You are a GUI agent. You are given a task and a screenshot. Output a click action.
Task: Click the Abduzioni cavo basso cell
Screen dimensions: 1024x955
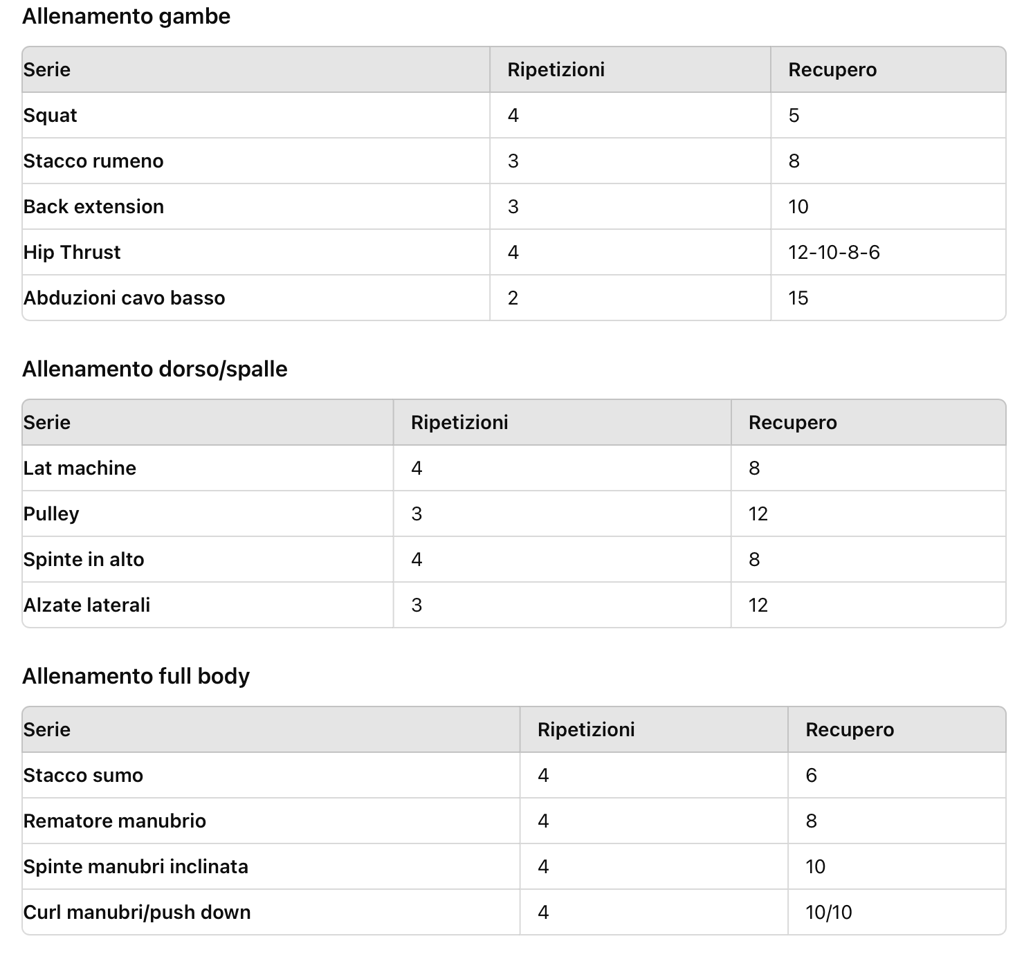click(255, 298)
